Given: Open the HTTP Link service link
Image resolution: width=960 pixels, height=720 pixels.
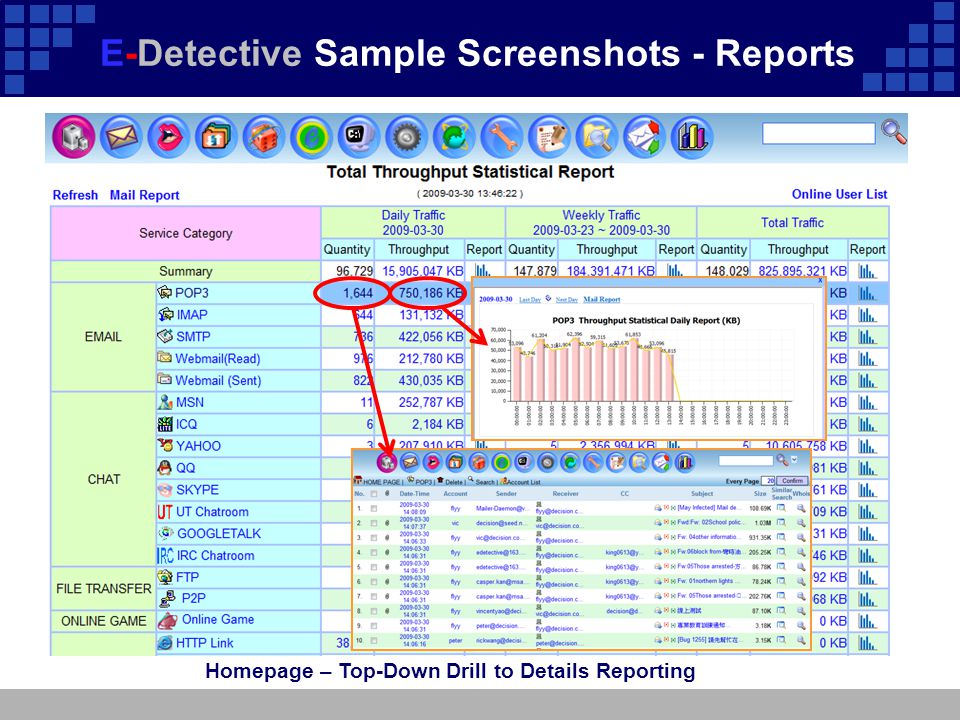Looking at the screenshot, I should 204,643.
